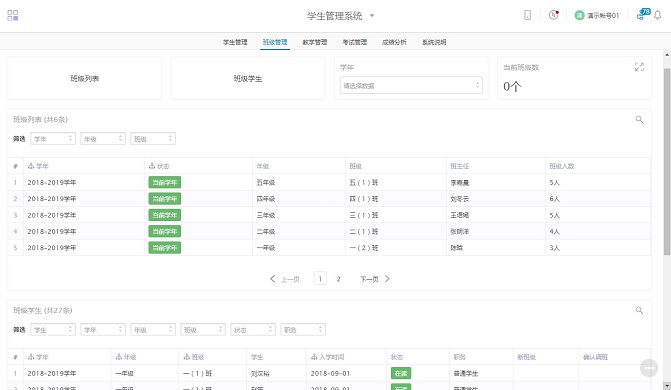Switch to the 成绩分析 tab

[394, 42]
